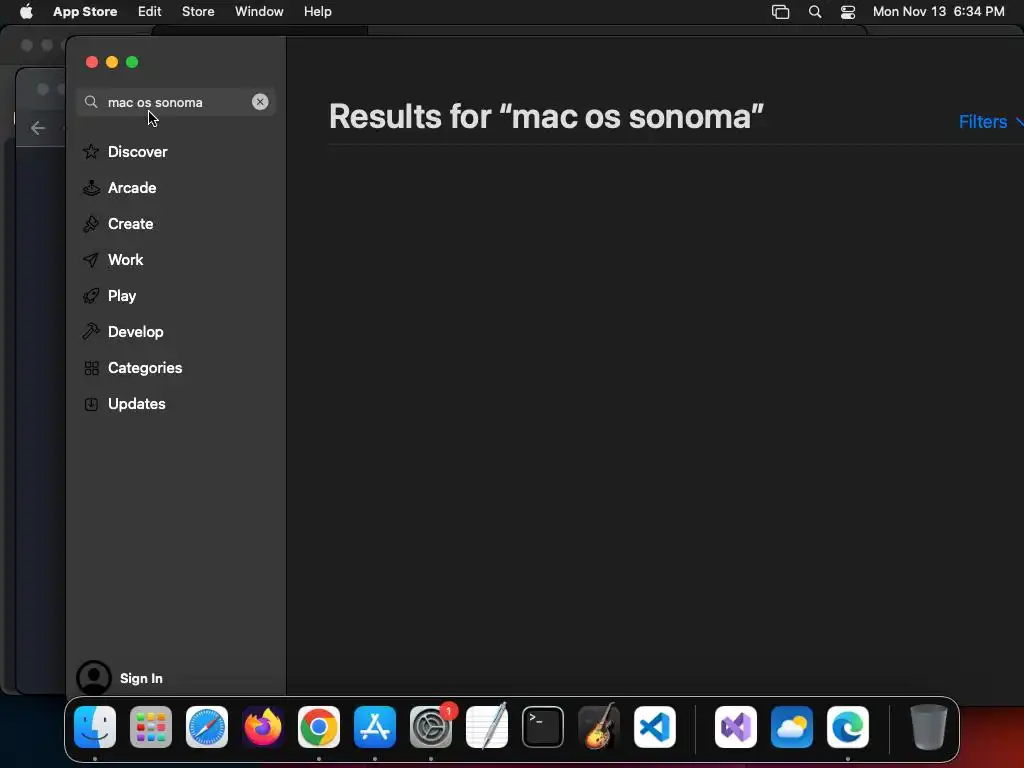Viewport: 1024px width, 768px height.
Task: Open the Updates section
Action: [136, 404]
